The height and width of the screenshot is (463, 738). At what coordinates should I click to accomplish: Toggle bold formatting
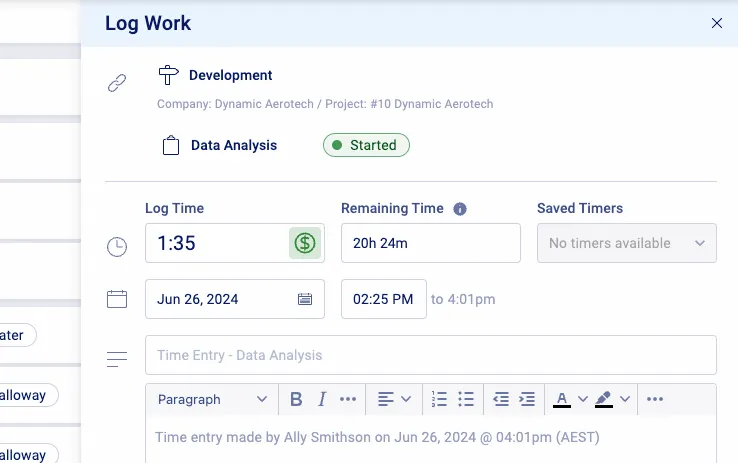click(x=296, y=399)
